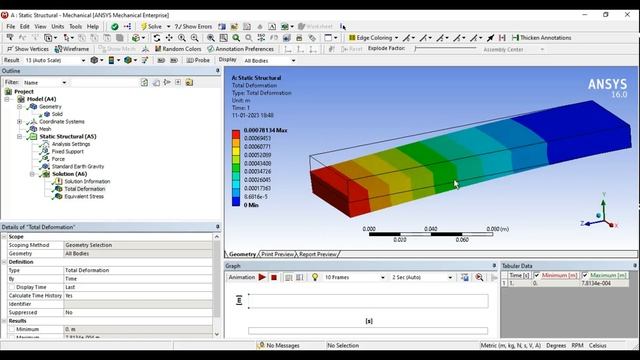Click the Details panel scrollbar down arrow
Viewport: 640px width, 360px height.
(216, 335)
